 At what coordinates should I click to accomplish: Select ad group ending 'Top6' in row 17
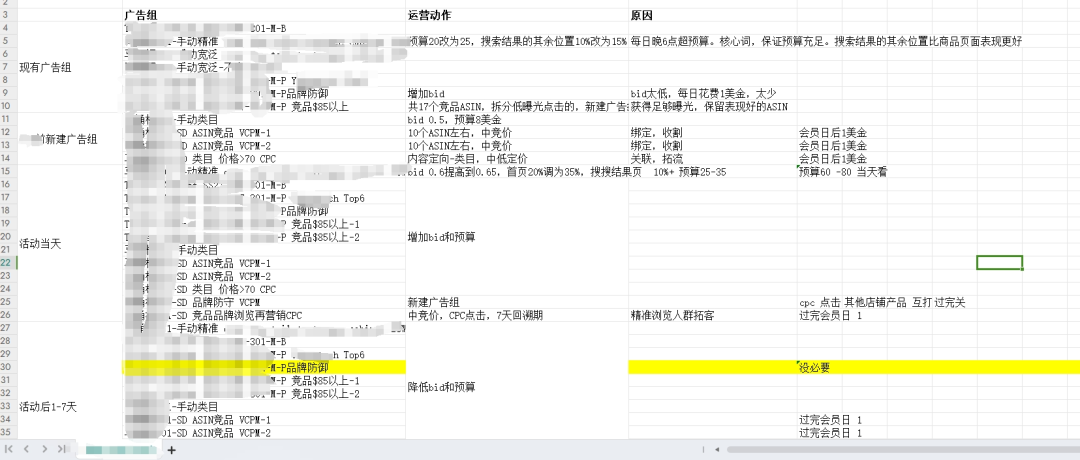264,198
